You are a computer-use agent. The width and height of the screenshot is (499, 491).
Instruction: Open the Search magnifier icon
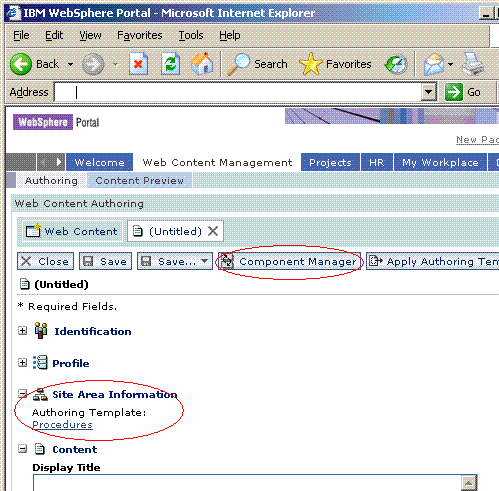pyautogui.click(x=238, y=64)
